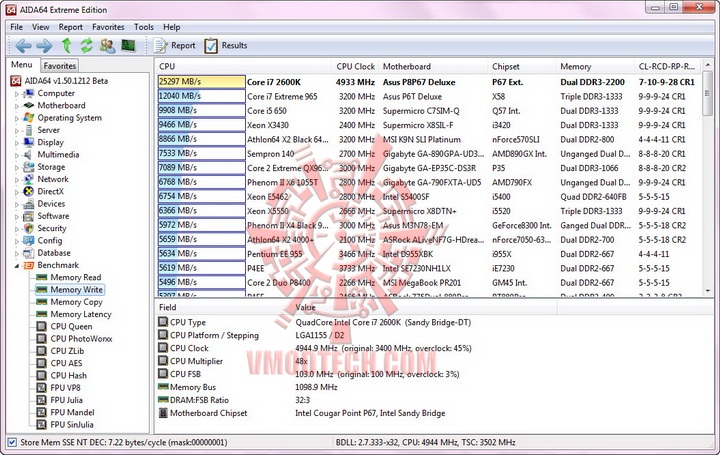Viewport: 720px width, 455px height.
Task: Click the Field column header
Action: click(x=223, y=307)
